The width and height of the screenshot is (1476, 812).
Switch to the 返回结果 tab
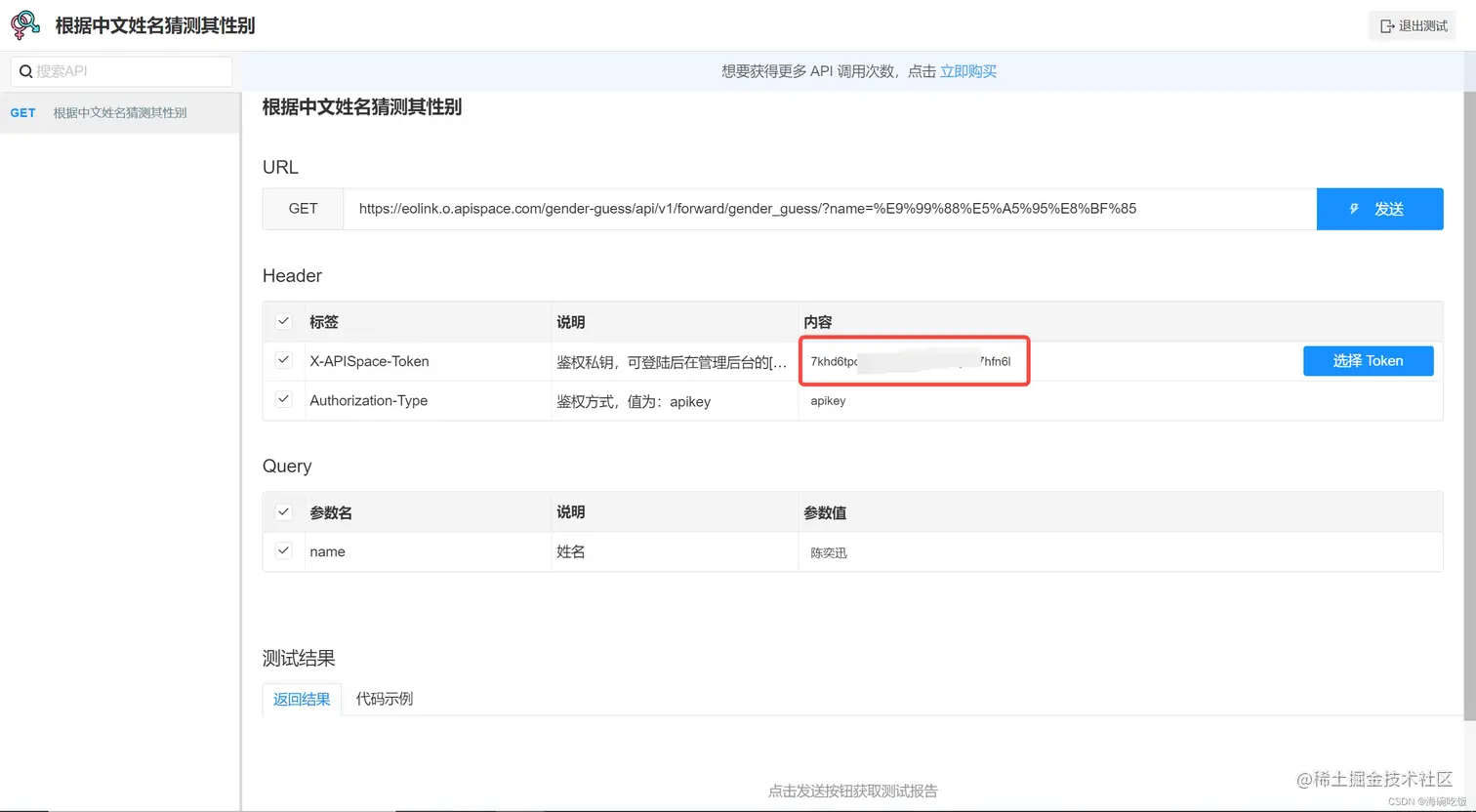302,699
